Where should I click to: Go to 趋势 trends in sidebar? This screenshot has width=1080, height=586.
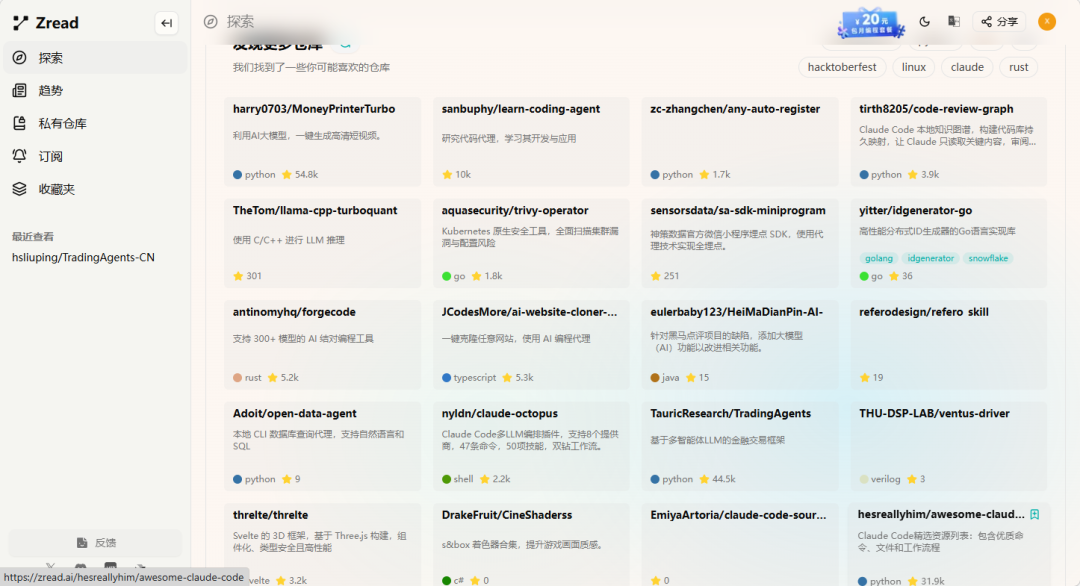pos(95,91)
